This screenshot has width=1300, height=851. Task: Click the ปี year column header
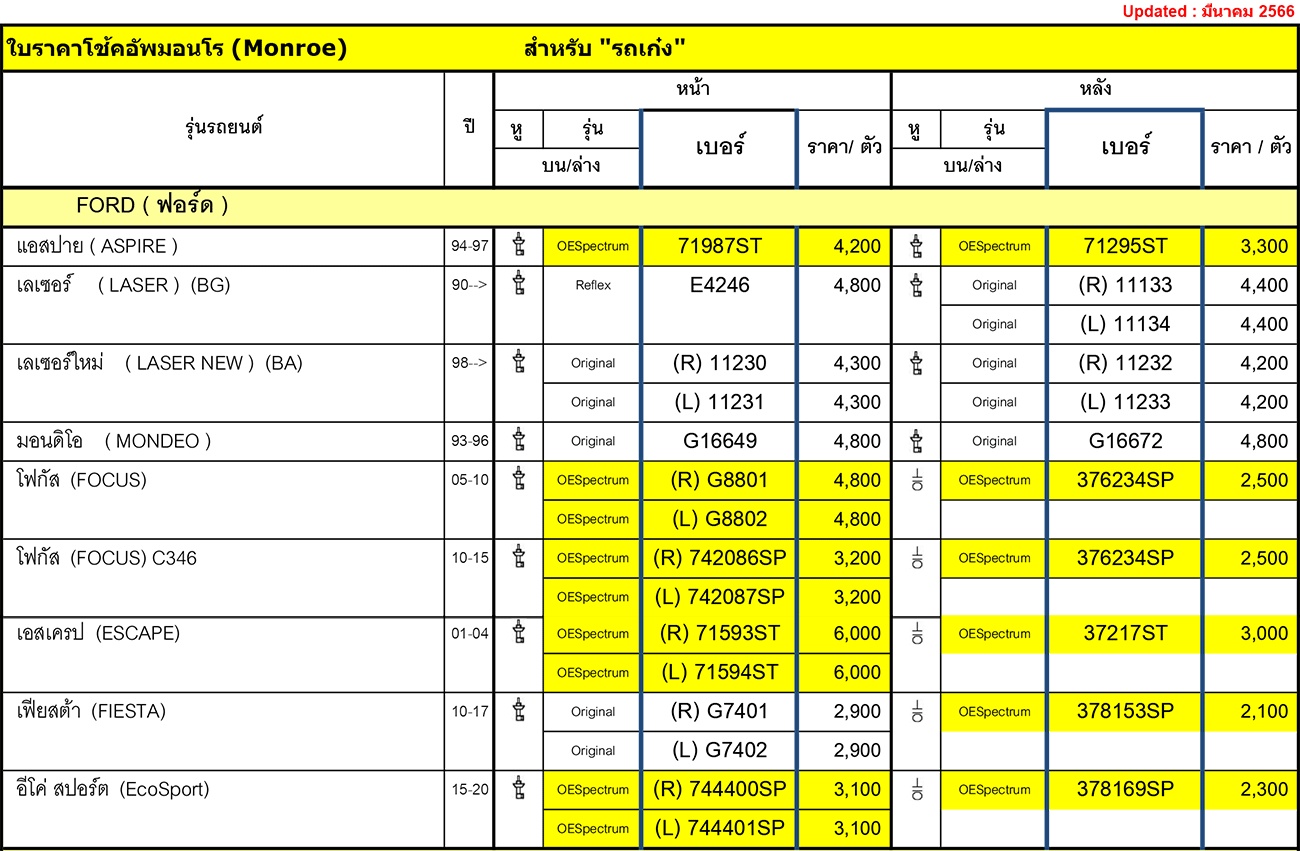(x=469, y=128)
